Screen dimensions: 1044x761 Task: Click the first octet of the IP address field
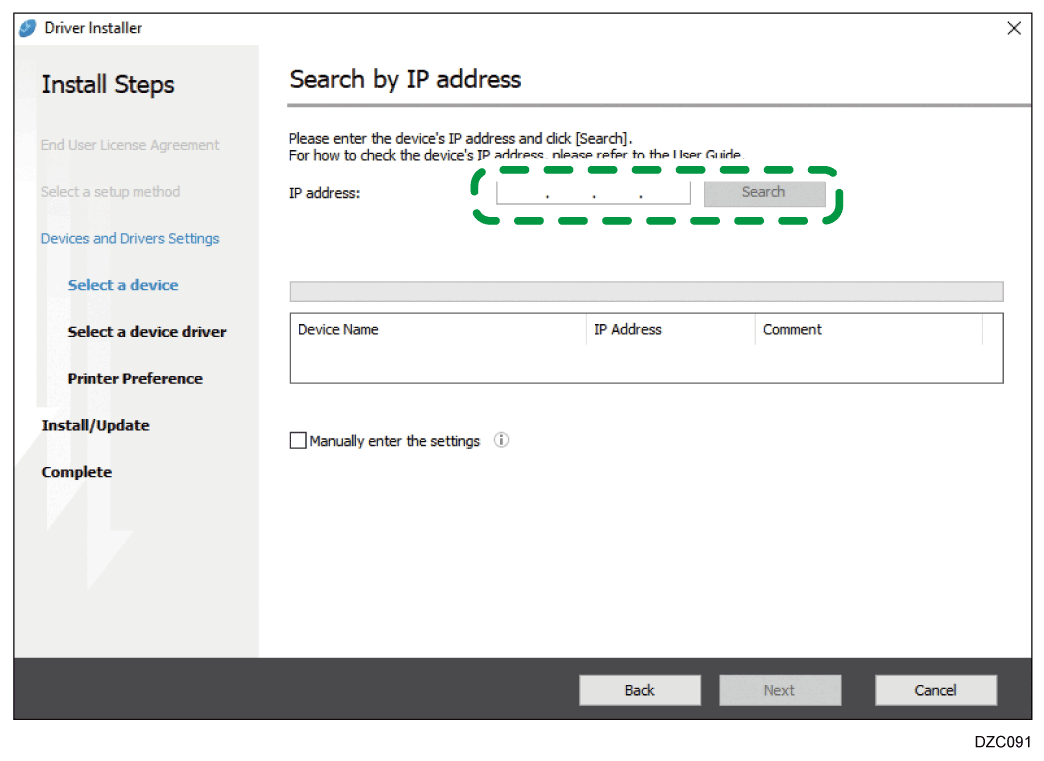522,192
